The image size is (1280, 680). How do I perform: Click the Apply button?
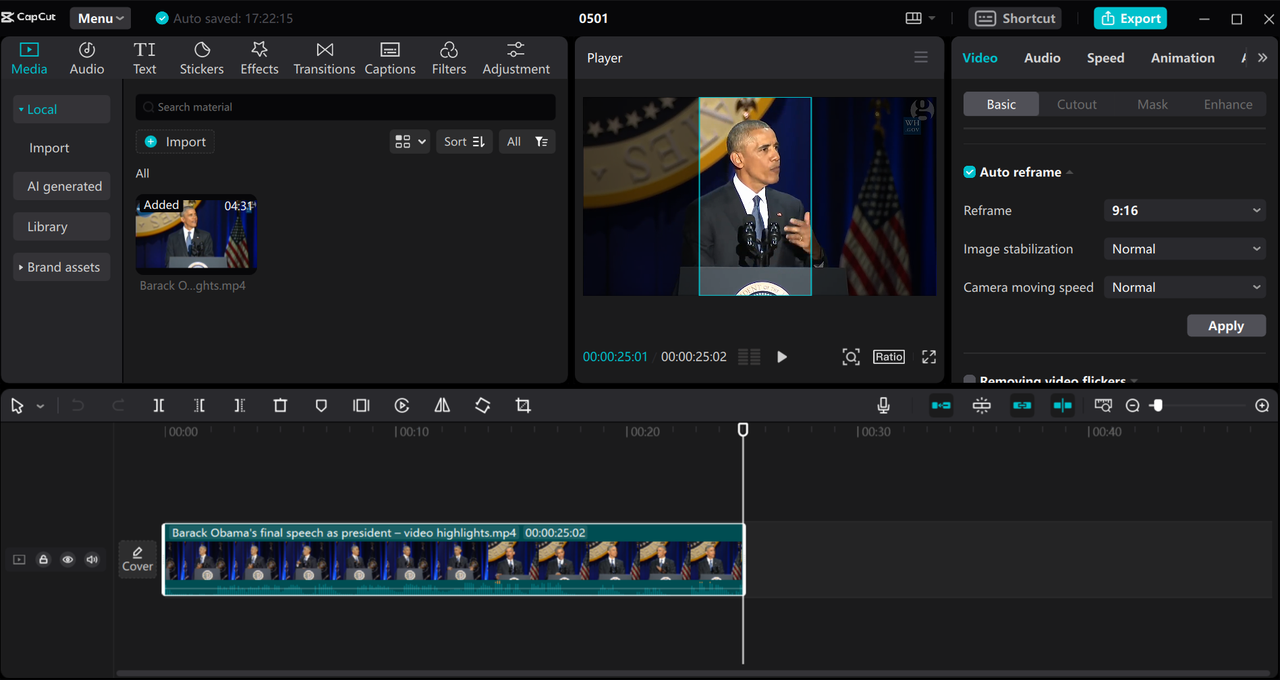click(1226, 326)
